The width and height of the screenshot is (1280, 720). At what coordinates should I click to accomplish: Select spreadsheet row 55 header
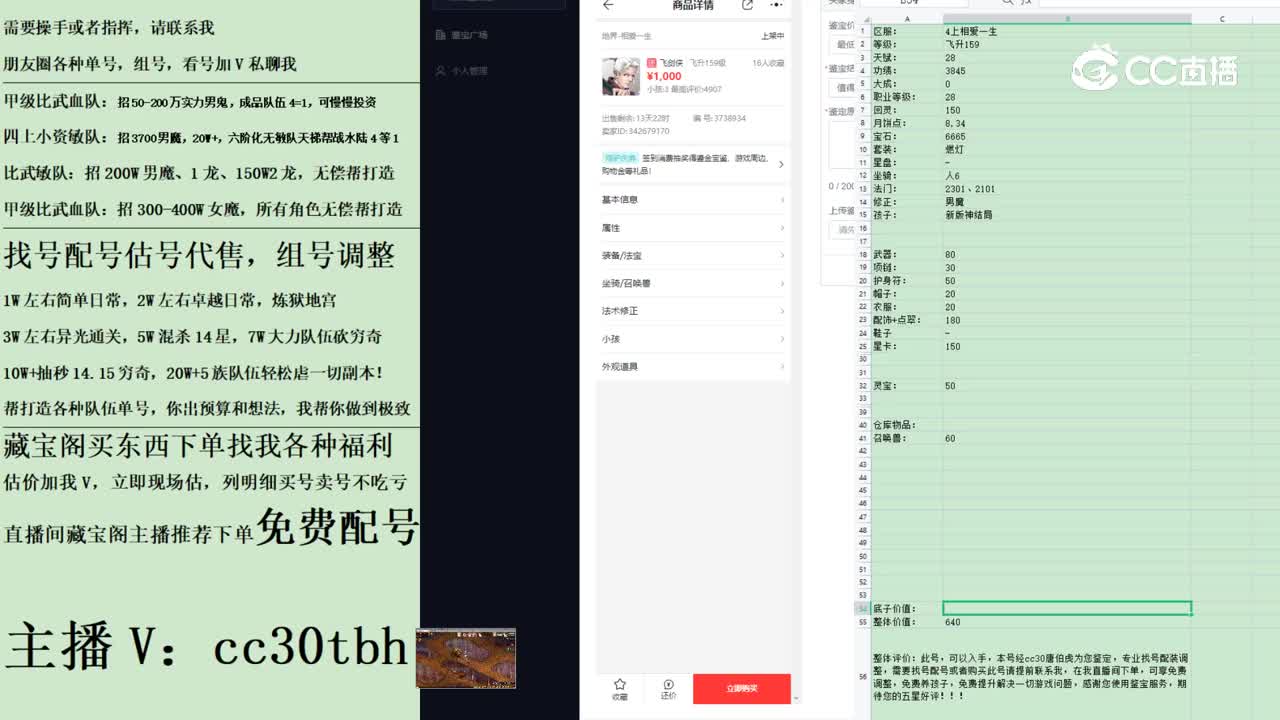click(862, 622)
